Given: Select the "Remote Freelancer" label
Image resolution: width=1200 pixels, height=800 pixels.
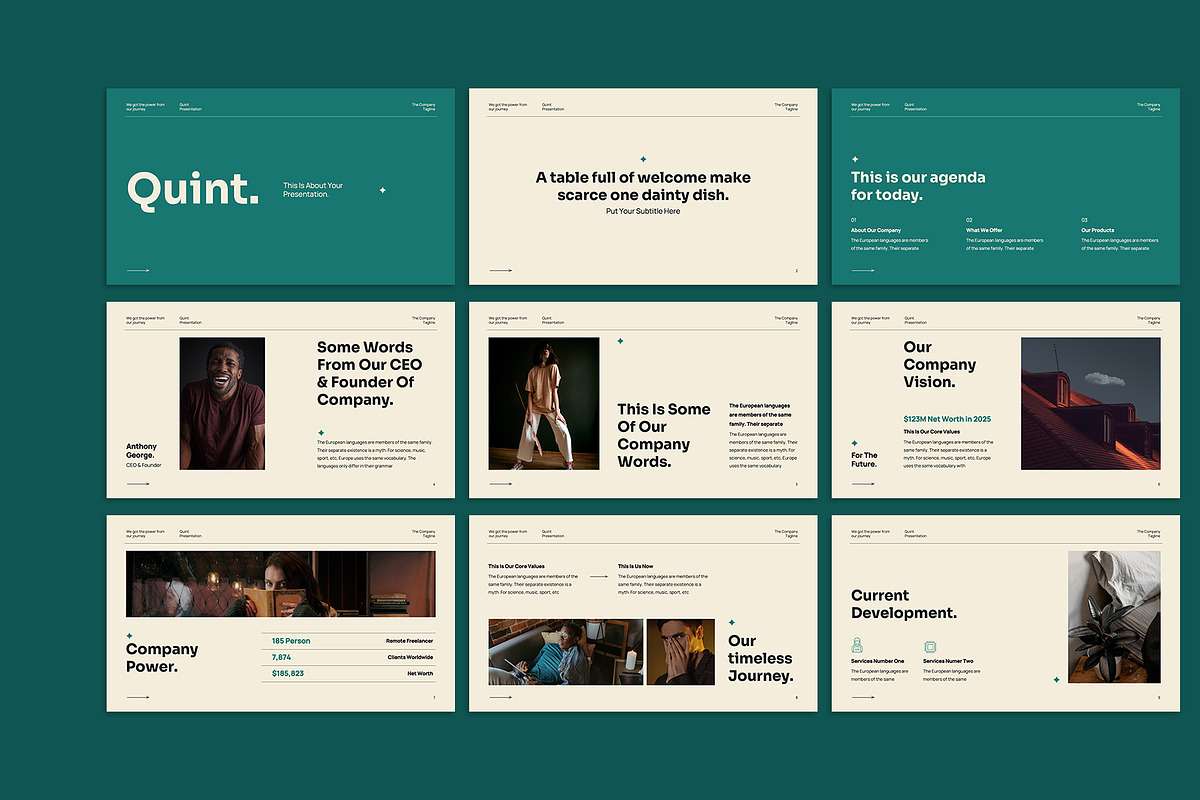Looking at the screenshot, I should click(x=410, y=640).
